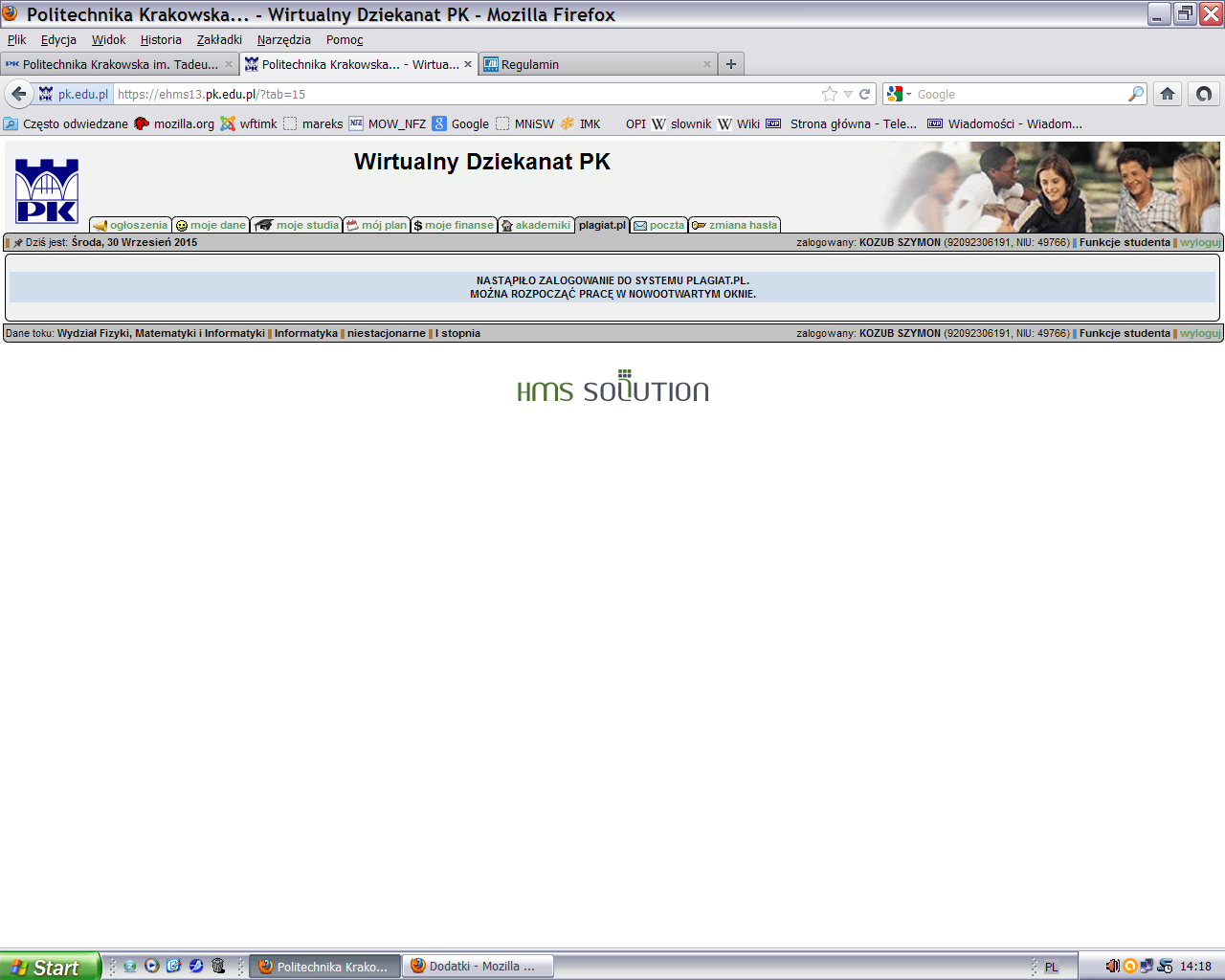Click the PL language indicator
This screenshot has height=980, width=1225.
pyautogui.click(x=1052, y=968)
